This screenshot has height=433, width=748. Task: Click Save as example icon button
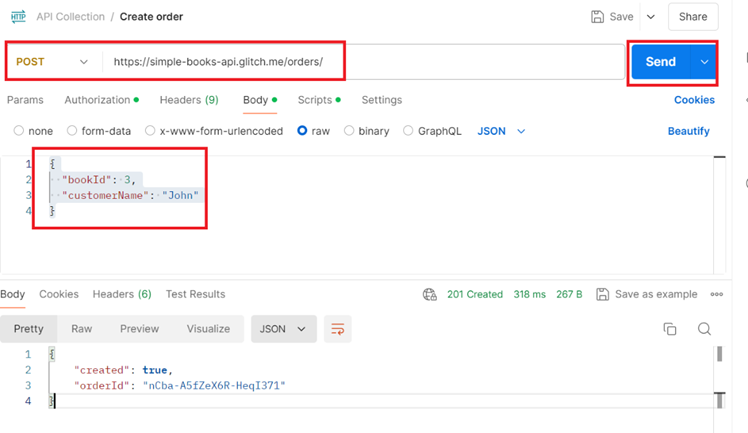click(603, 295)
